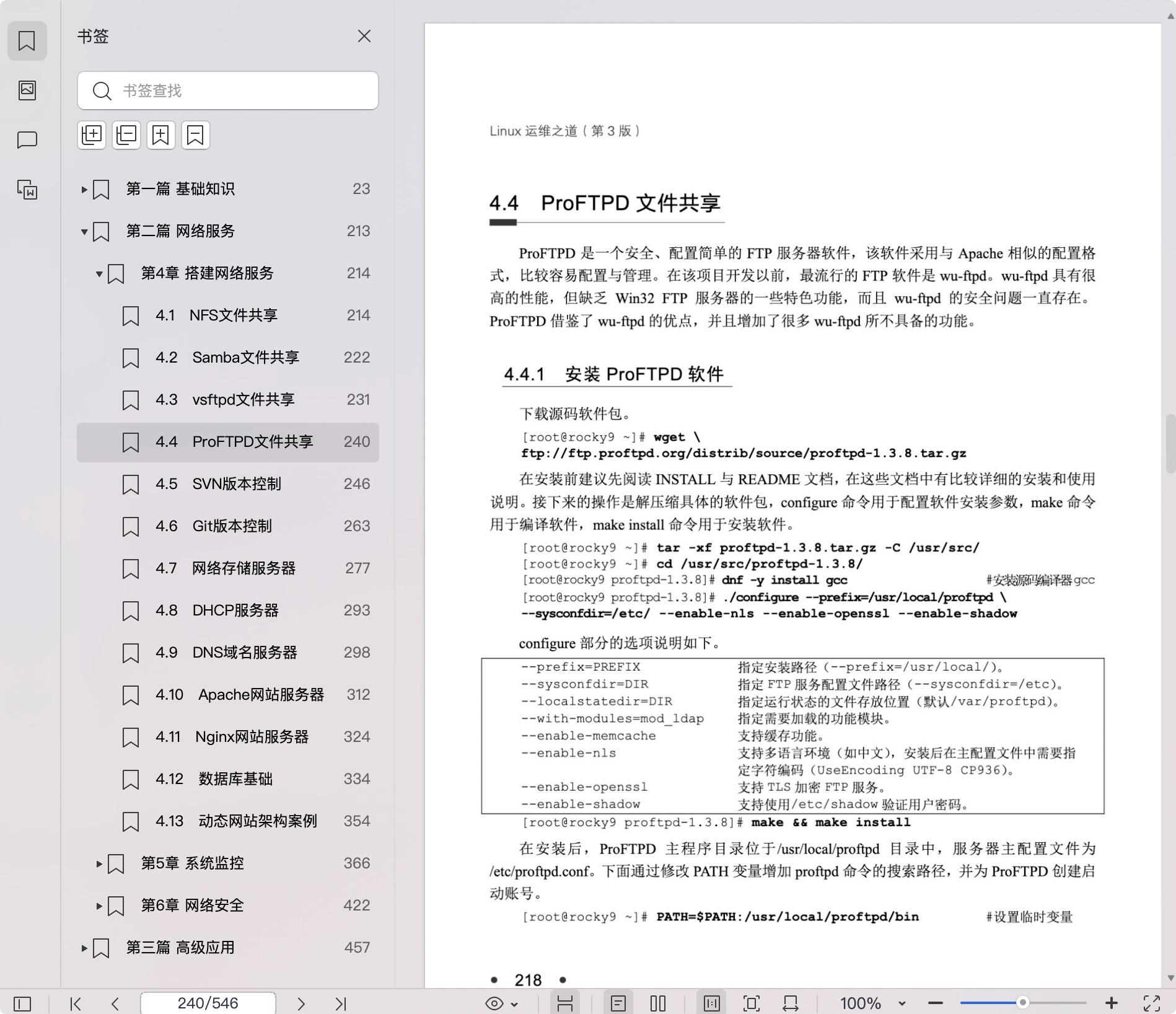Click the actual size 1:1 icon

pos(711,1003)
